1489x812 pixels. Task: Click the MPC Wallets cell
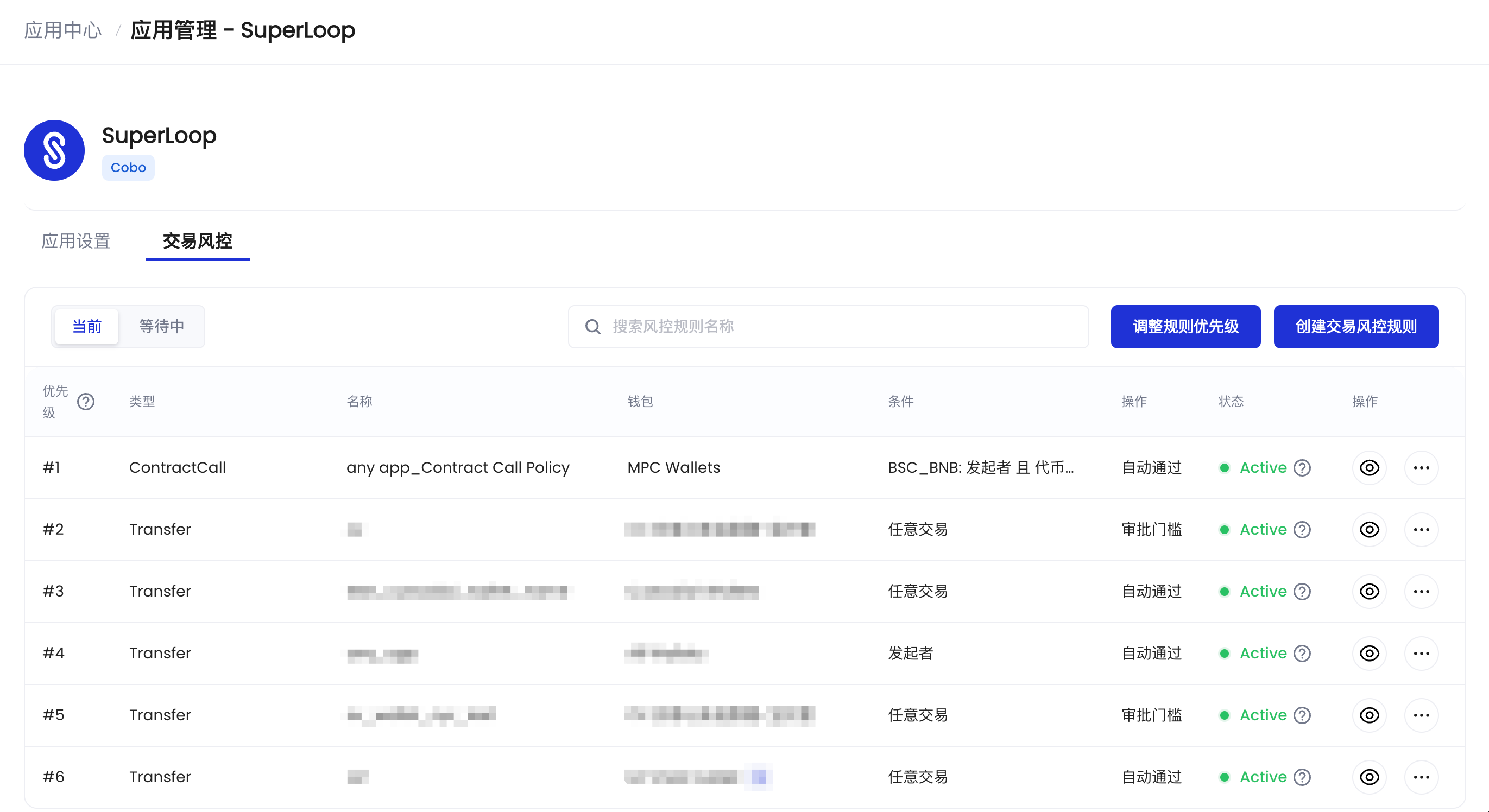pos(673,467)
